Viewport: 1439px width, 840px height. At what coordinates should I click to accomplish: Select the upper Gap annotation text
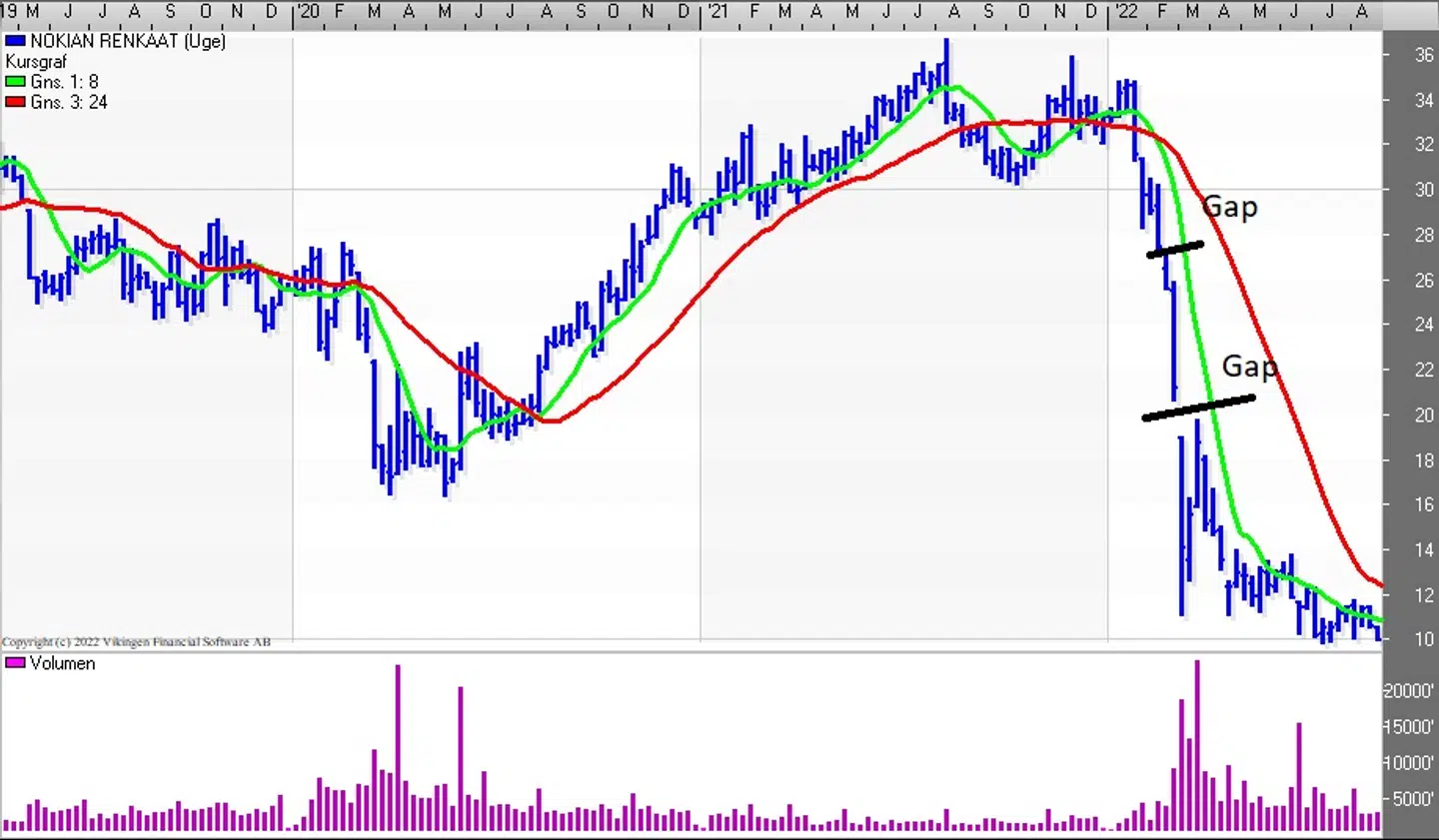(x=1229, y=207)
